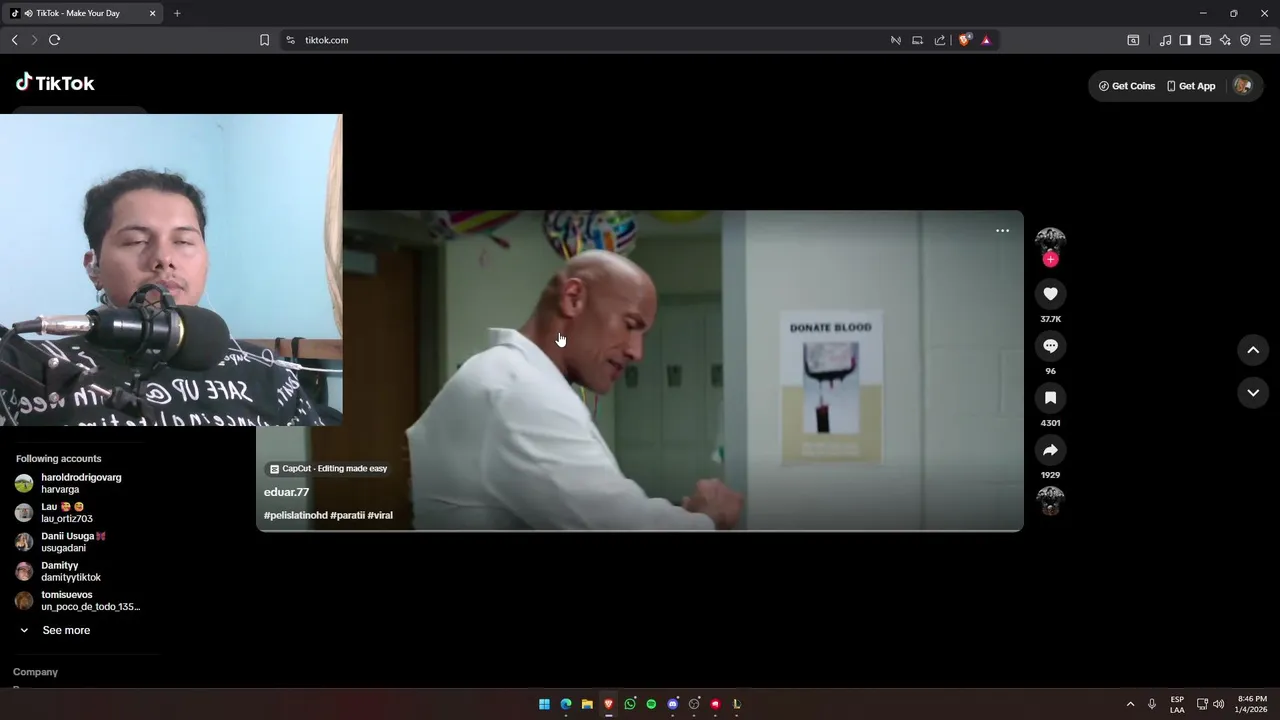Click the Get App button
The image size is (1280, 720).
pos(1191,86)
